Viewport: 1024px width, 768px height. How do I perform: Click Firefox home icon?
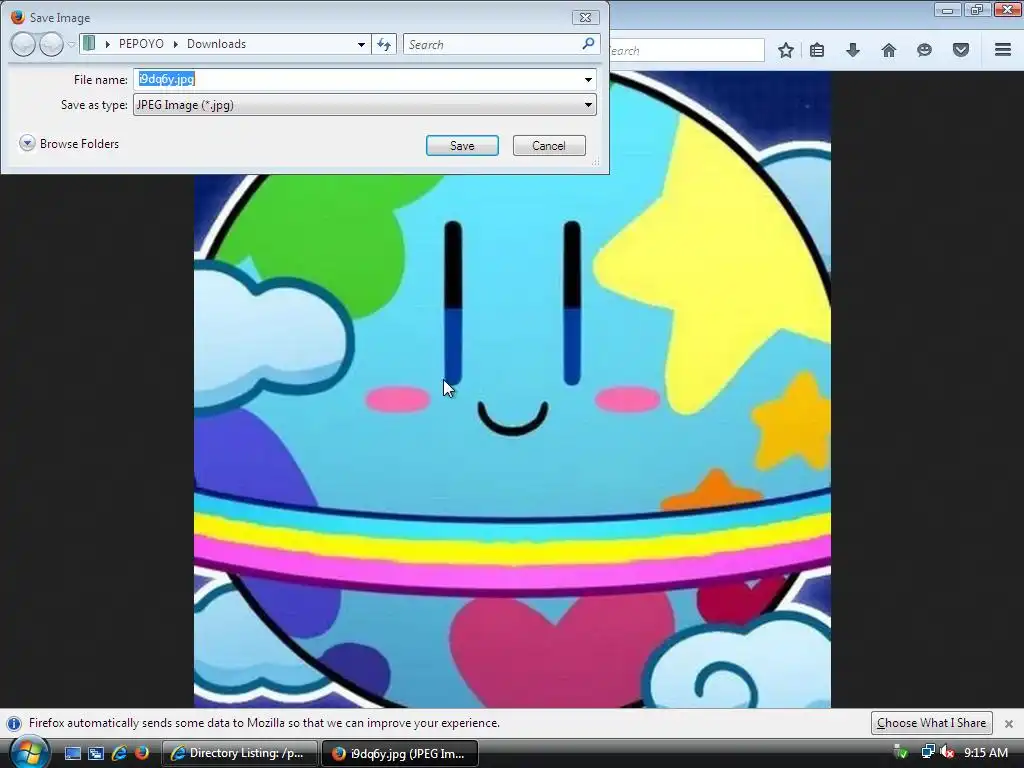click(889, 50)
